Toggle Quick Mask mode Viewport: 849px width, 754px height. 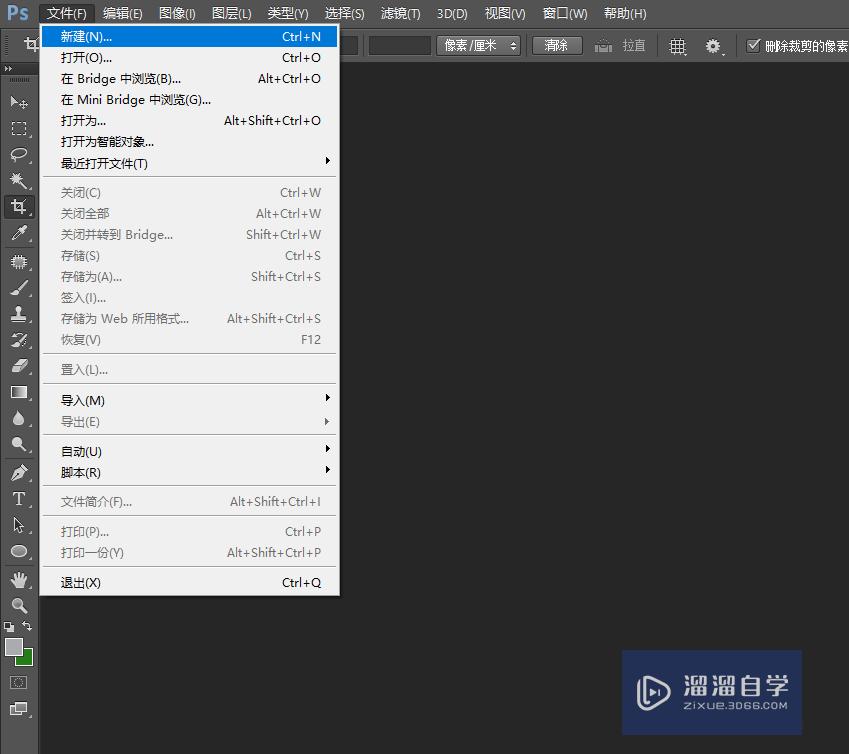[x=18, y=682]
